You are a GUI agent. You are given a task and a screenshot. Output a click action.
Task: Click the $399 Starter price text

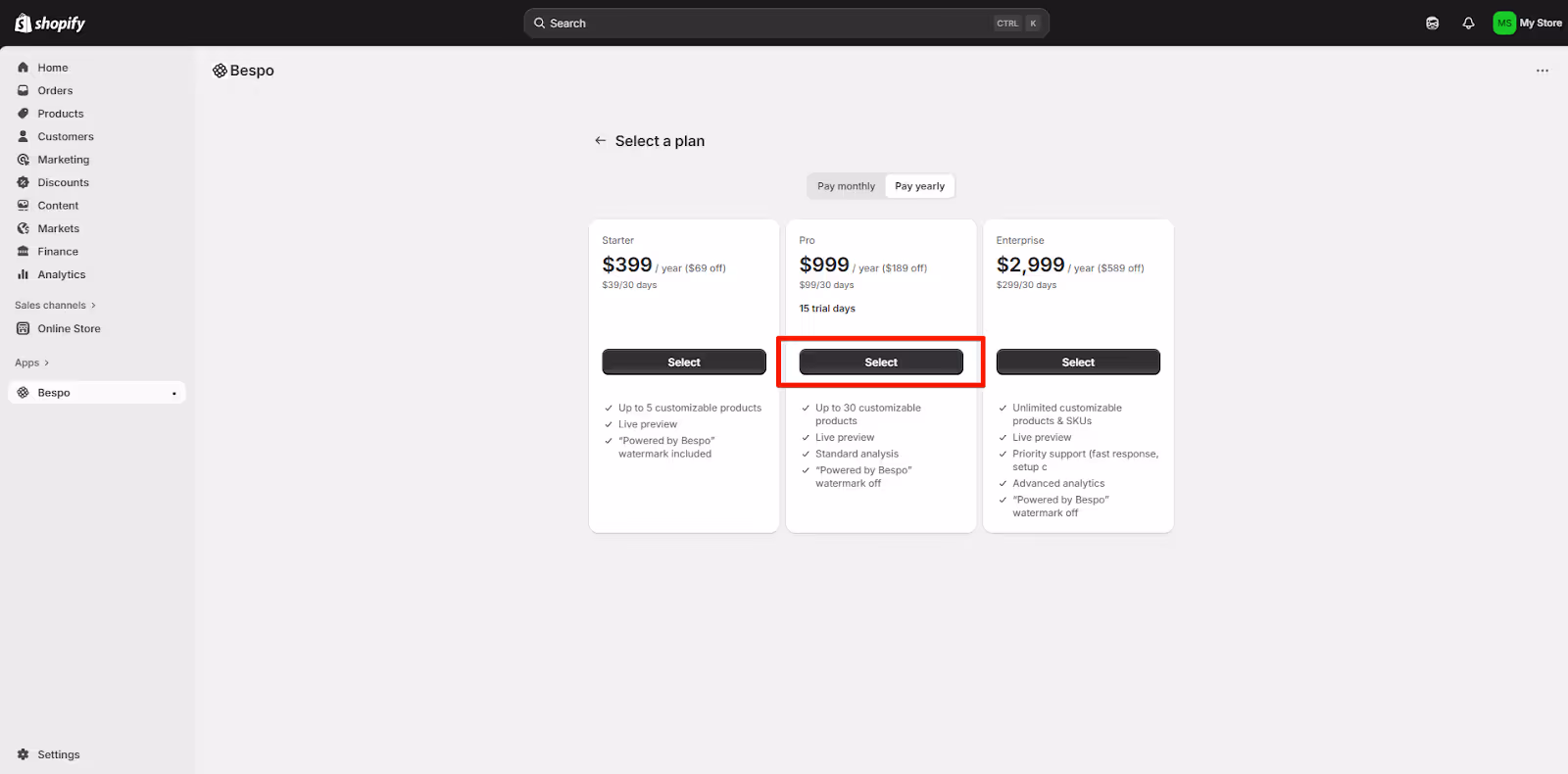(627, 265)
